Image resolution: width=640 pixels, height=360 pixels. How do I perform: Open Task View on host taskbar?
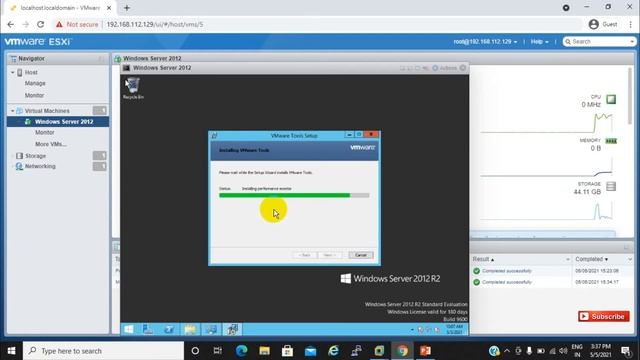pos(218,351)
